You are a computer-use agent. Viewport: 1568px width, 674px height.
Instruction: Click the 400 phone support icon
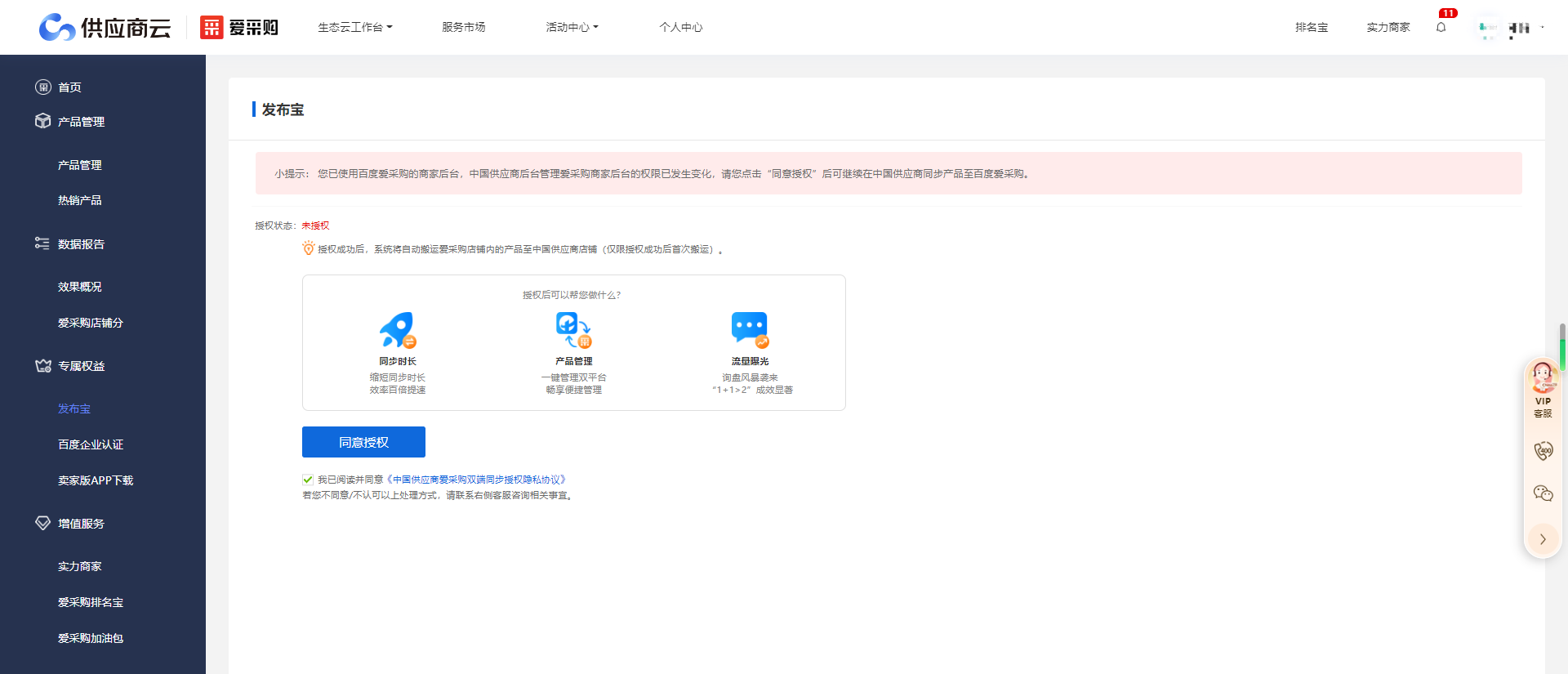1543,451
